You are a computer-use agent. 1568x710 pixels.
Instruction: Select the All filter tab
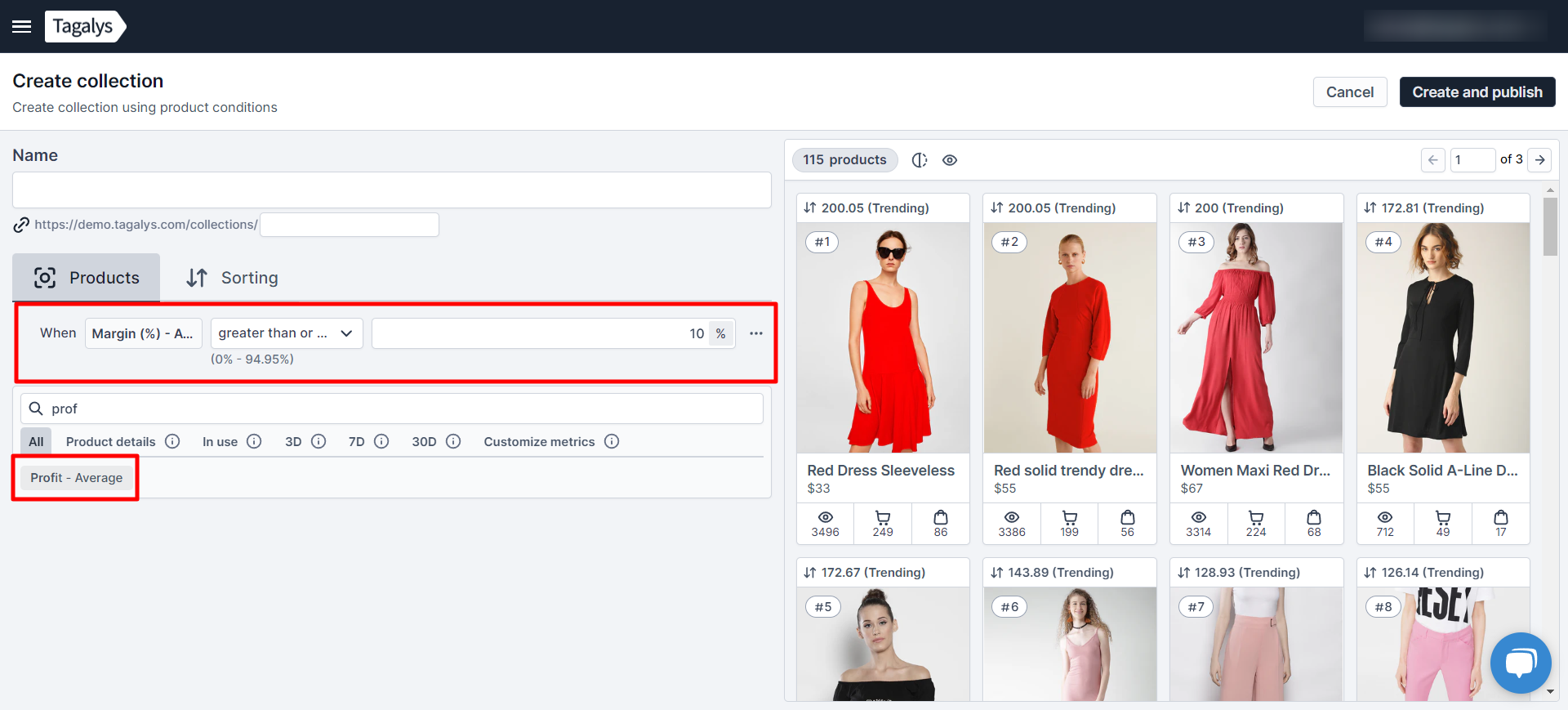tap(36, 441)
